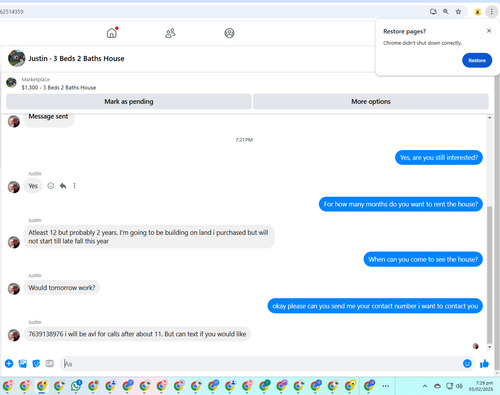Click the small seen-indicator avatar
500x395 pixels.
click(x=476, y=346)
